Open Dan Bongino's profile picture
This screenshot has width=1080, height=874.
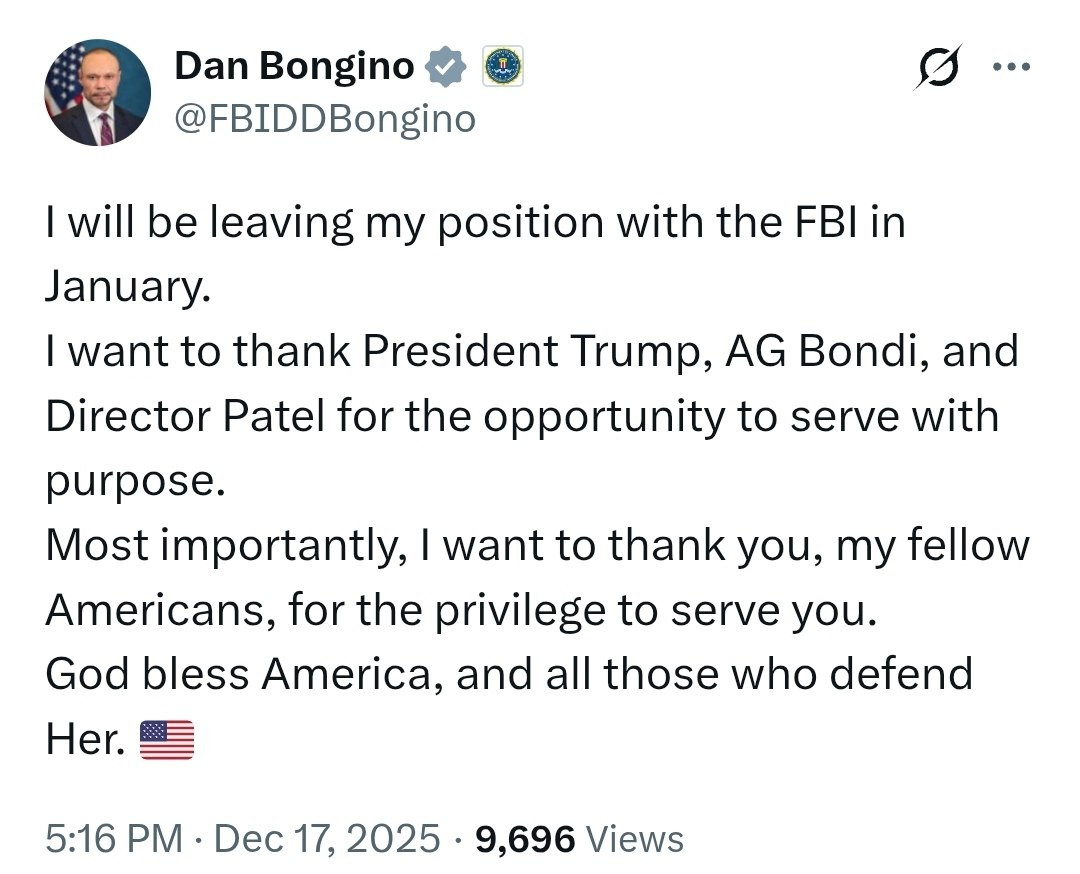point(97,93)
